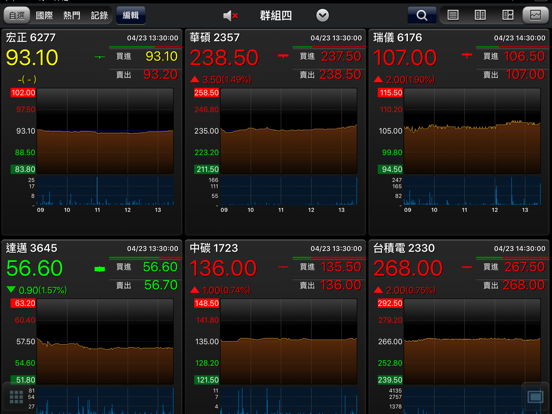This screenshot has width=552, height=414.
Task: Click 達邁 upper limit price 63.20
Action: (x=23, y=303)
